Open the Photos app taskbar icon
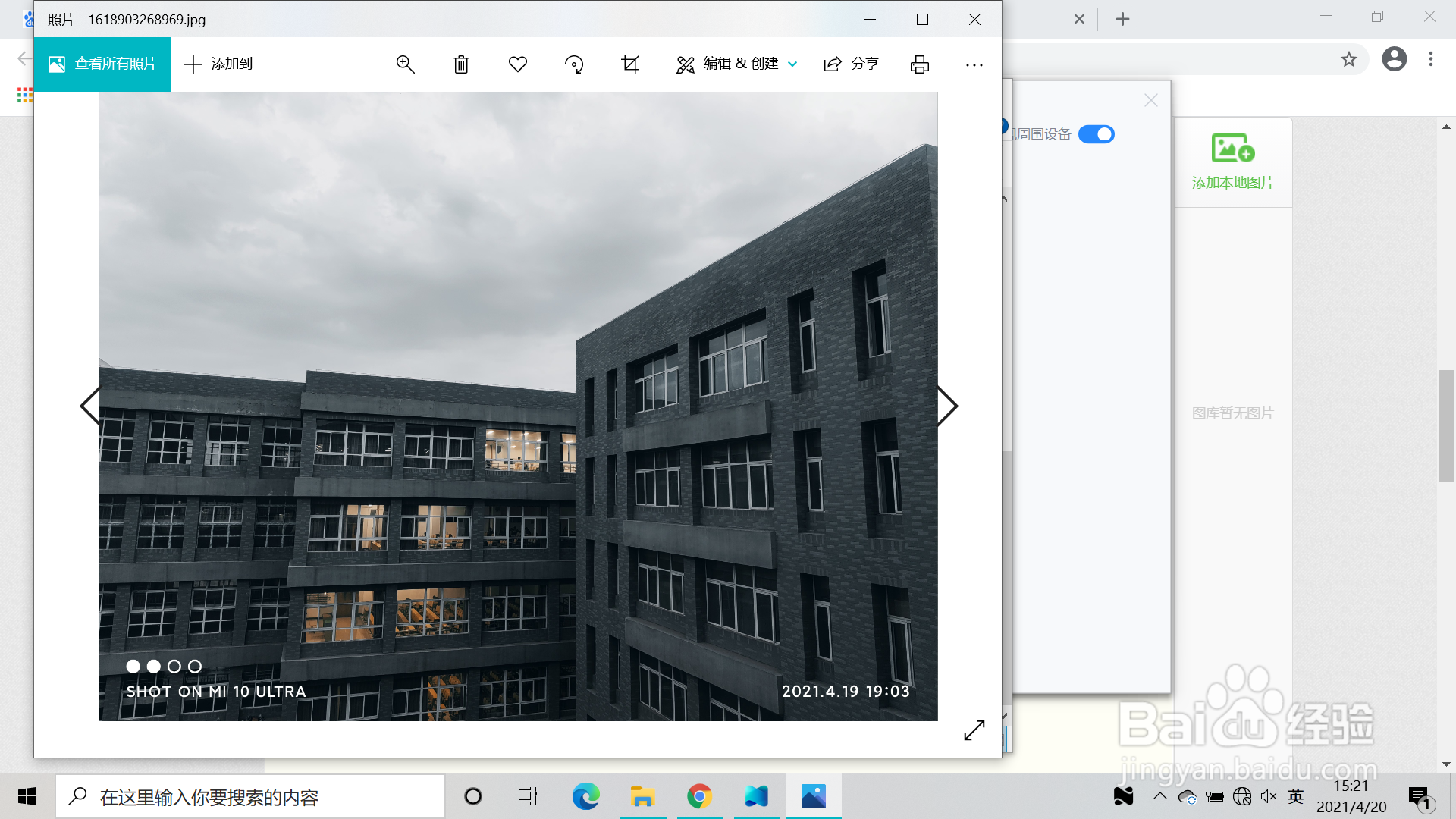Viewport: 1456px width, 819px height. [814, 796]
